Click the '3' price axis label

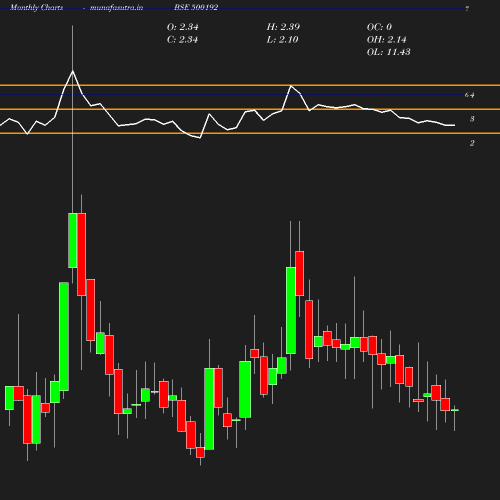(472, 119)
